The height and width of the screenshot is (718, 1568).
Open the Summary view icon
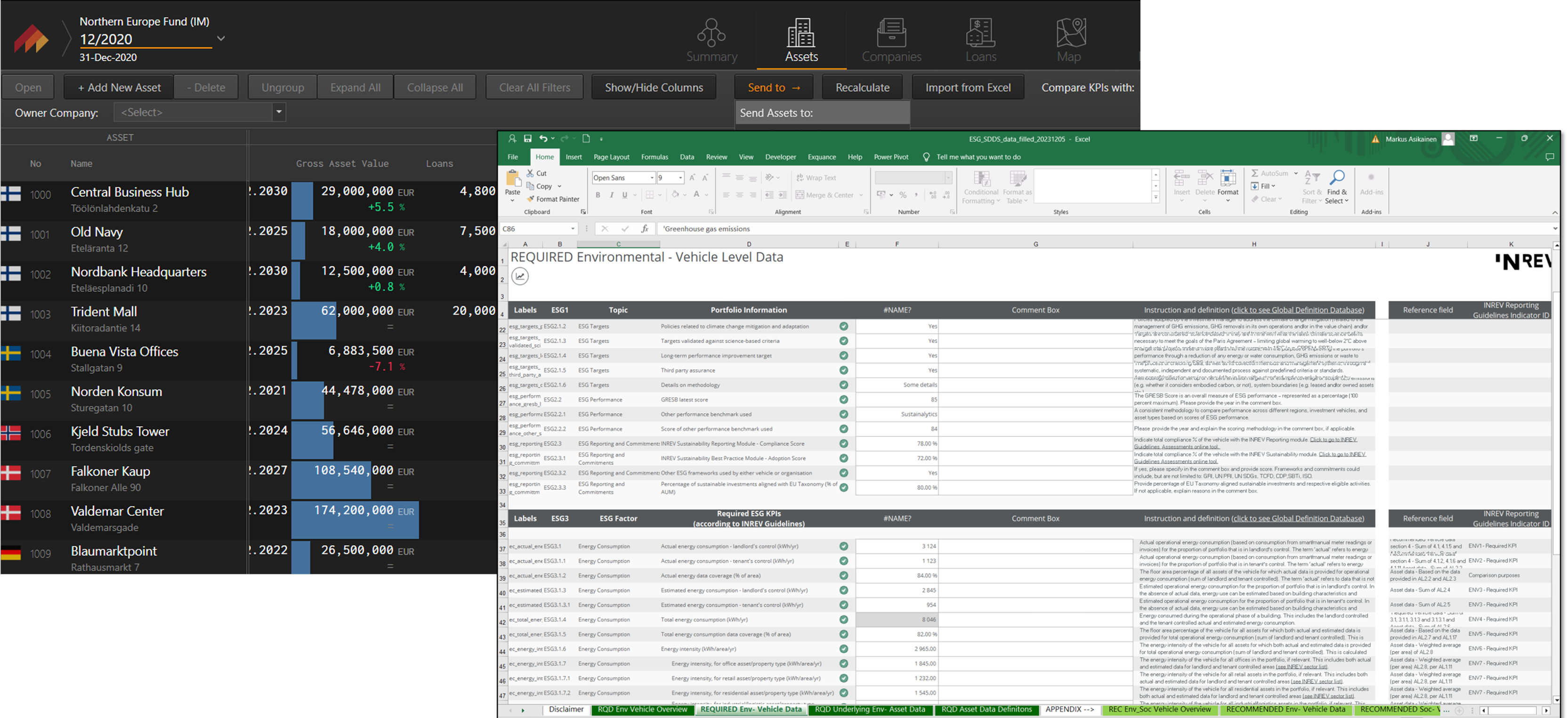click(711, 33)
